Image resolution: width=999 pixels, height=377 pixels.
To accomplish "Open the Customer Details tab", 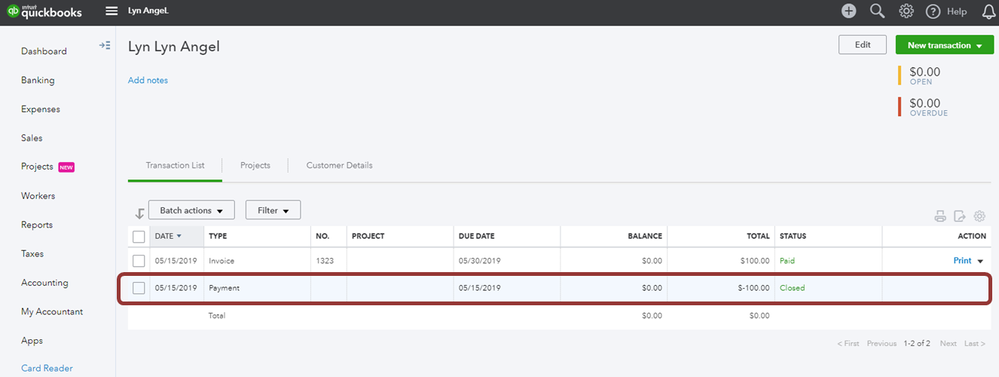I will 340,165.
